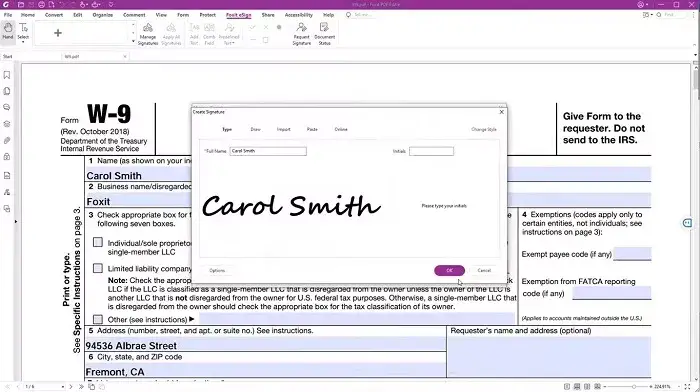The image size is (700, 392).
Task: Expand the left navigation panel arrow
Action: click(x=16, y=221)
